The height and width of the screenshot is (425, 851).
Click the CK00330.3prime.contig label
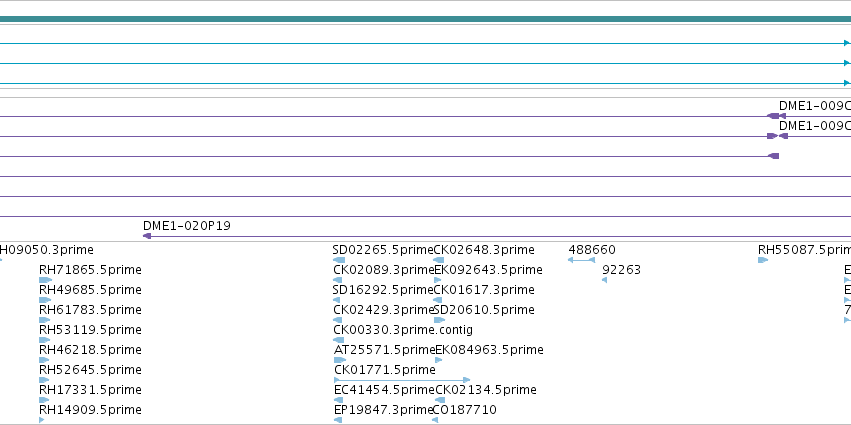[403, 330]
